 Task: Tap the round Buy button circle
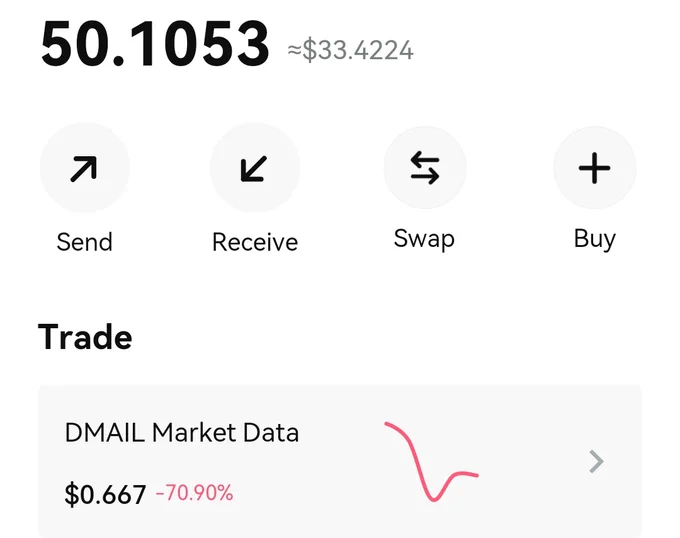[595, 167]
